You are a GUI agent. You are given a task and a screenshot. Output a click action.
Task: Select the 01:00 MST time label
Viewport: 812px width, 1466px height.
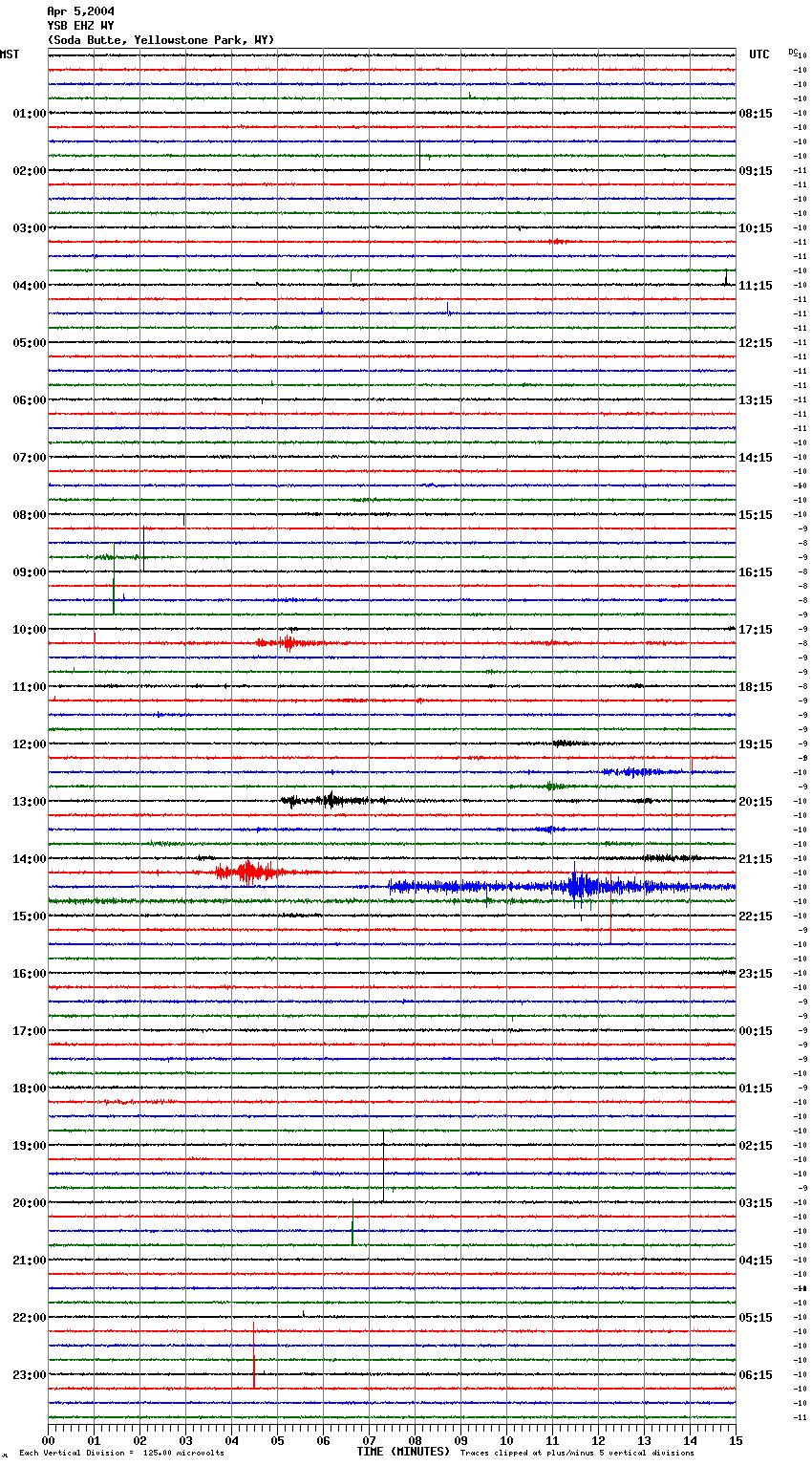[x=29, y=114]
